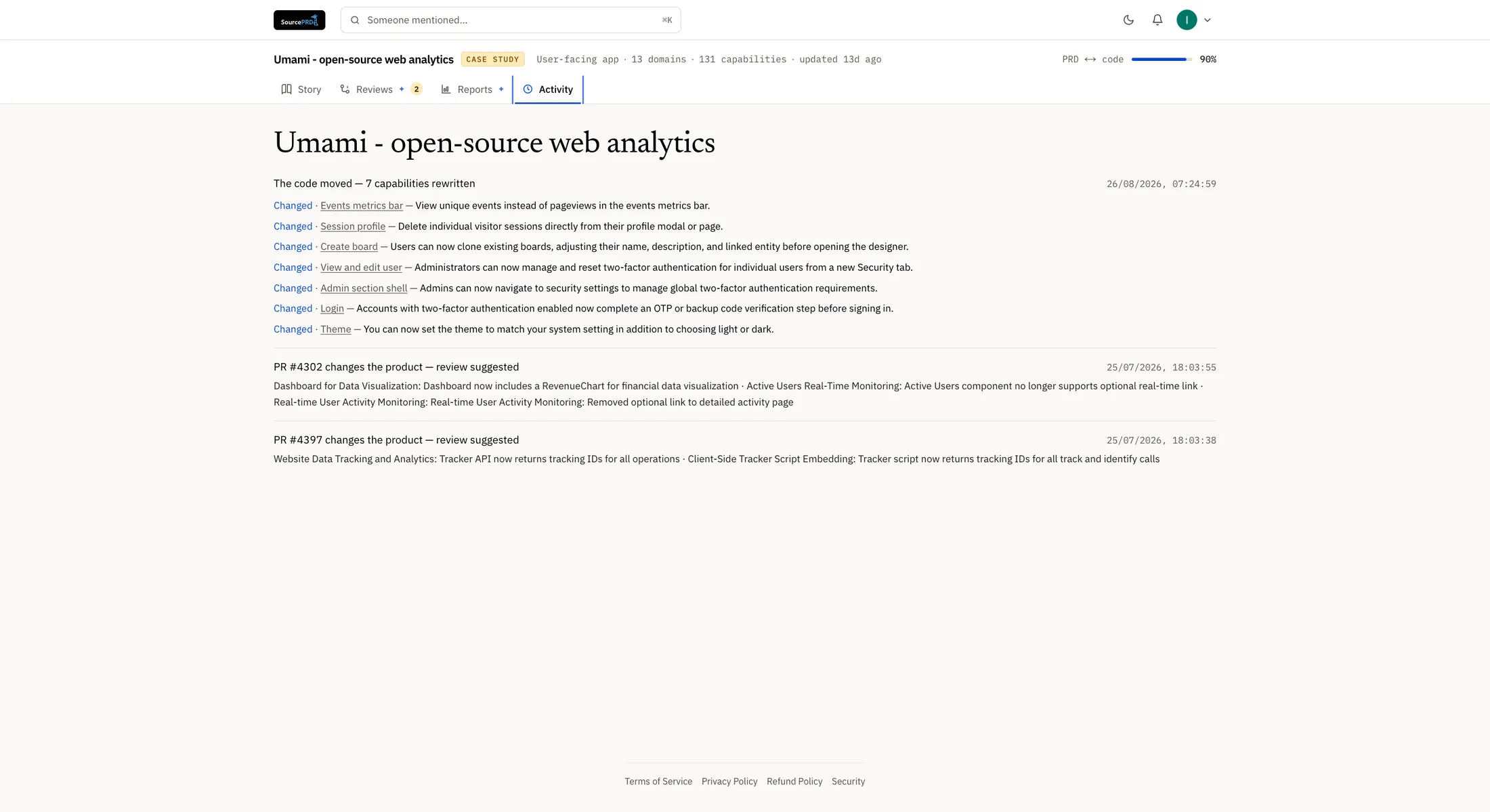The width and height of the screenshot is (1490, 812).
Task: Click 'PR #4397 changes the product' entry
Action: pos(396,440)
